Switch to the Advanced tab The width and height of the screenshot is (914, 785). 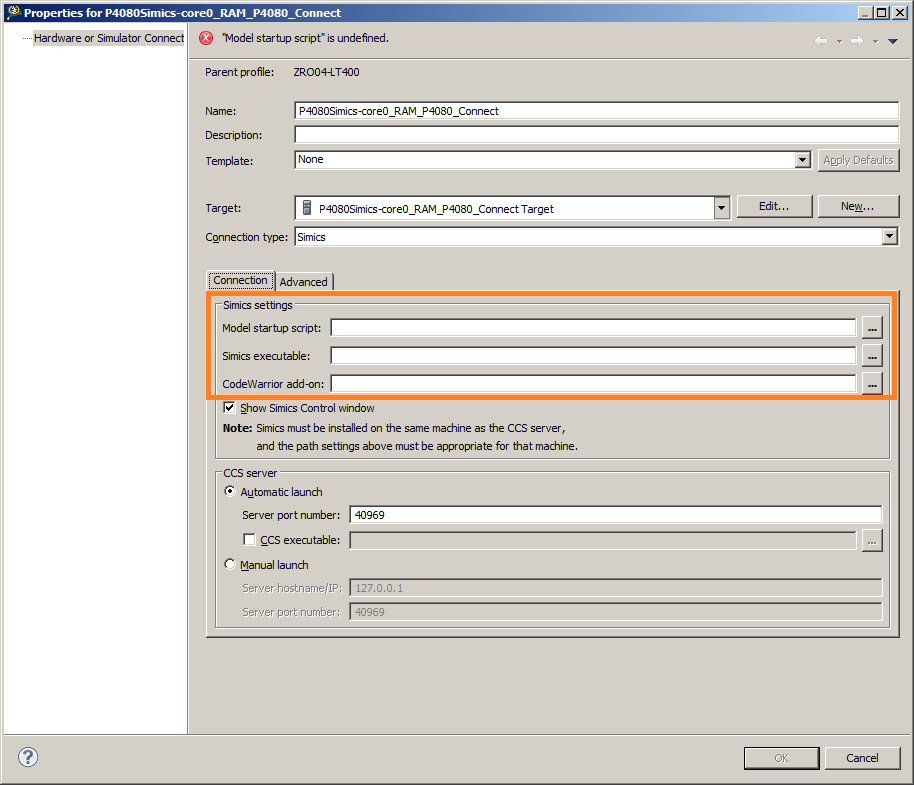point(304,281)
